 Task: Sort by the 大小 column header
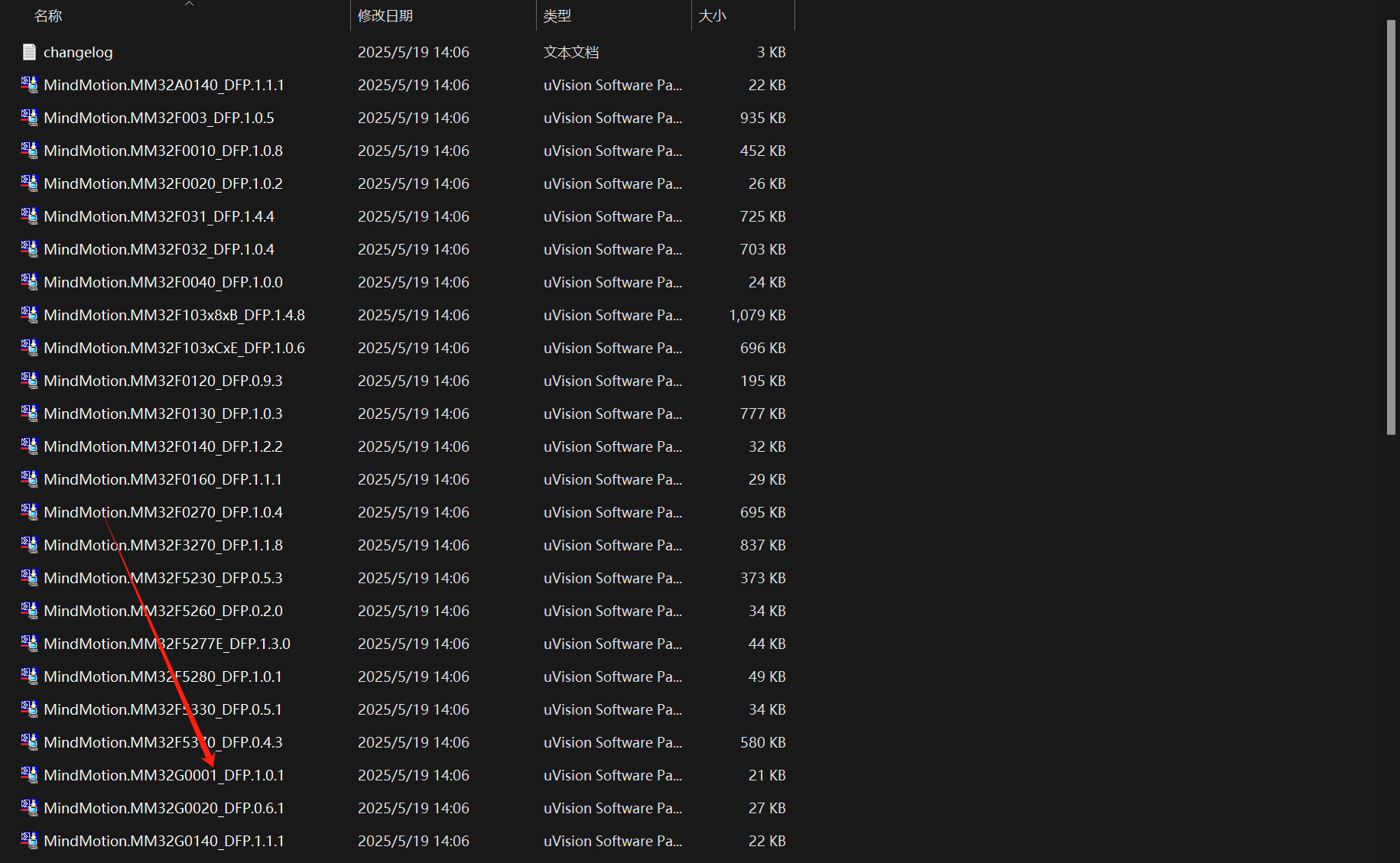[712, 16]
